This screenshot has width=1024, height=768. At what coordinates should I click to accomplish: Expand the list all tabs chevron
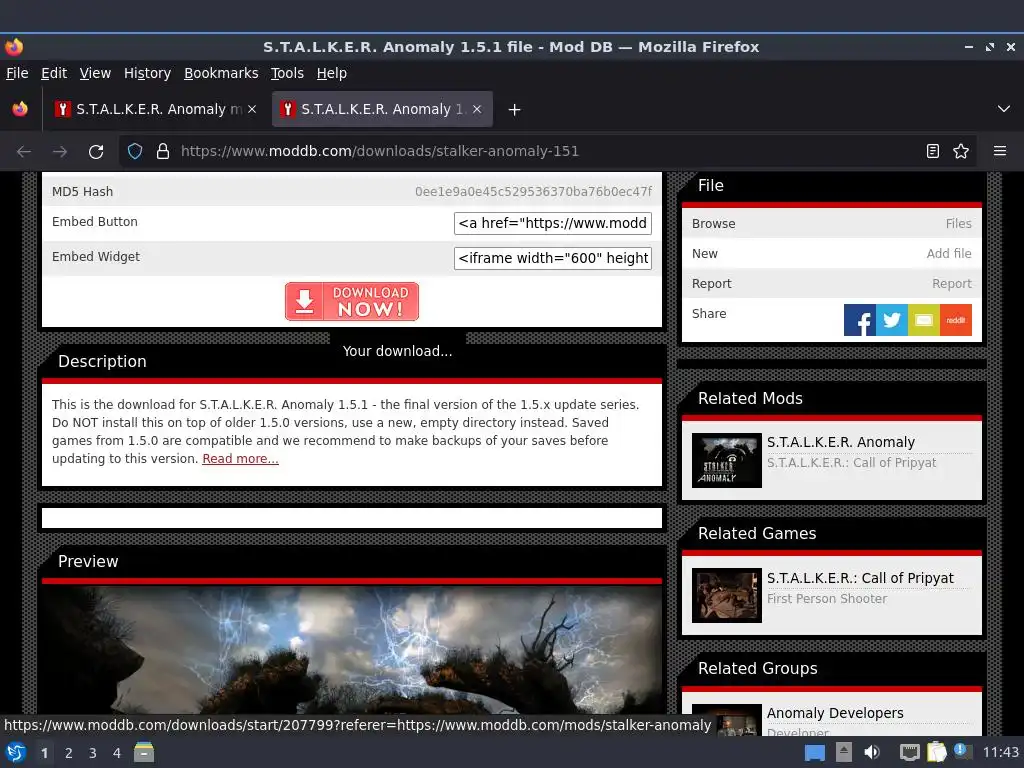tap(1004, 109)
